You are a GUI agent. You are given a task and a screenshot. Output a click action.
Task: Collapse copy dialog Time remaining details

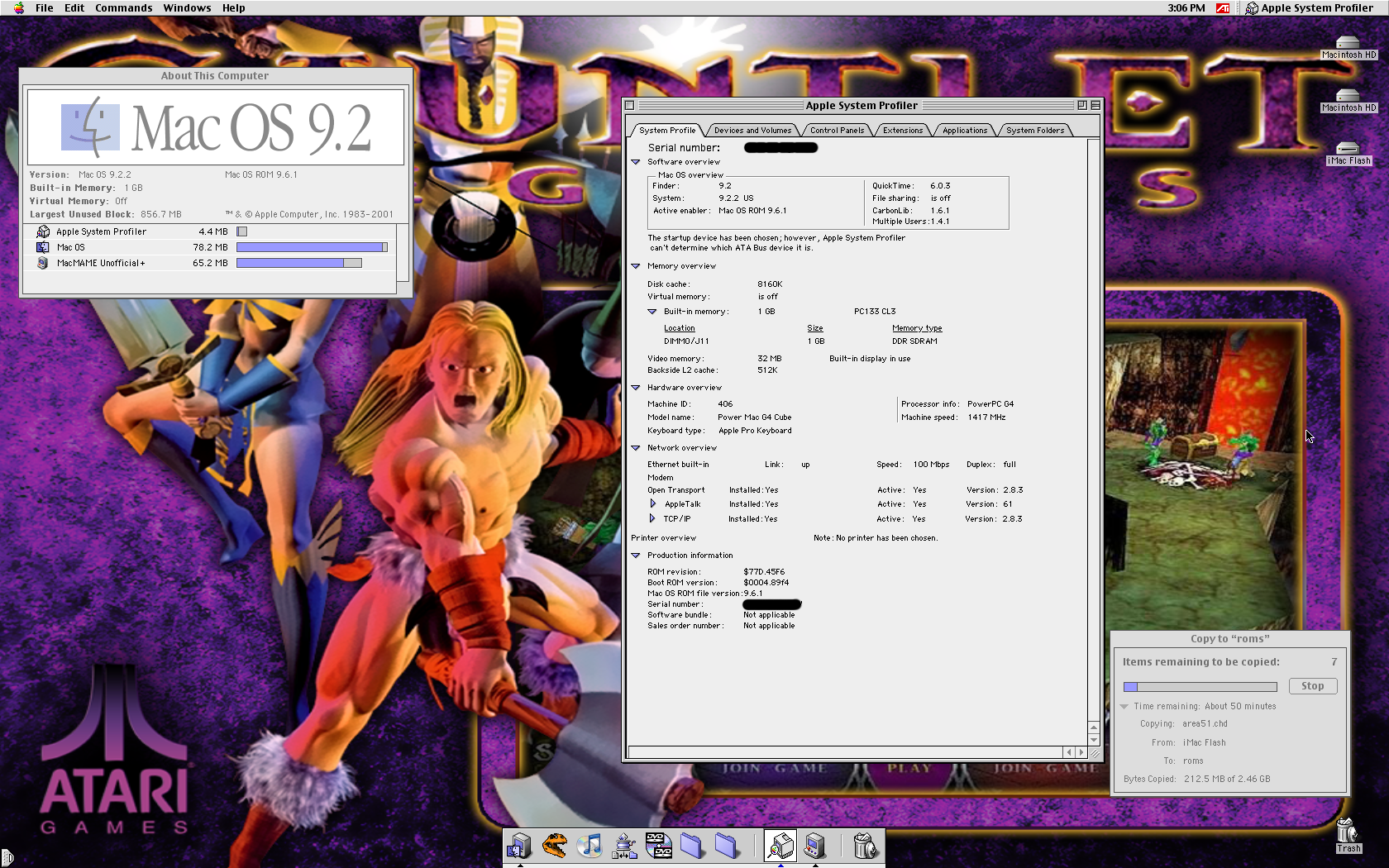click(x=1124, y=707)
